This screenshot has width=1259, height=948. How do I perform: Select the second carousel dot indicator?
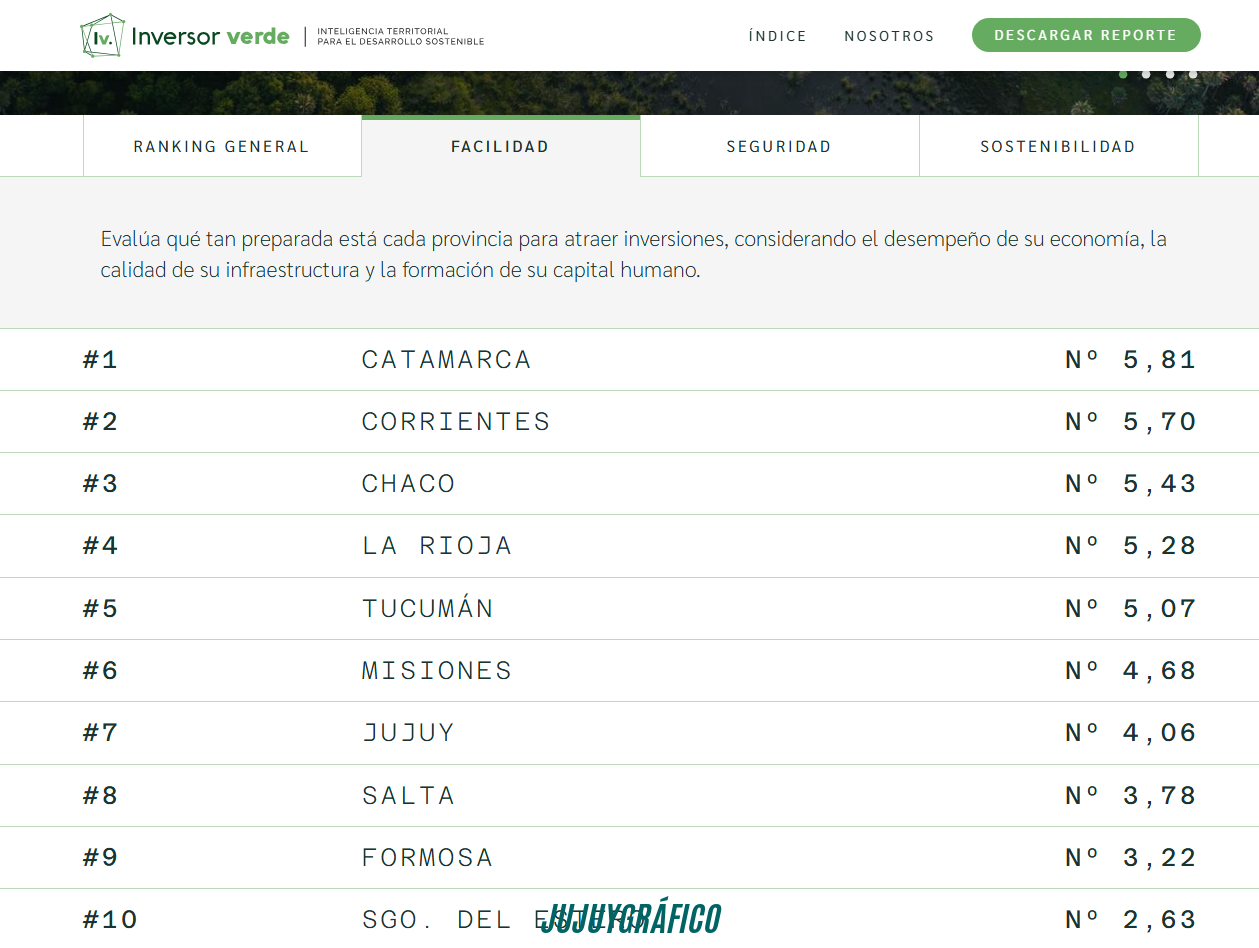pos(1146,74)
